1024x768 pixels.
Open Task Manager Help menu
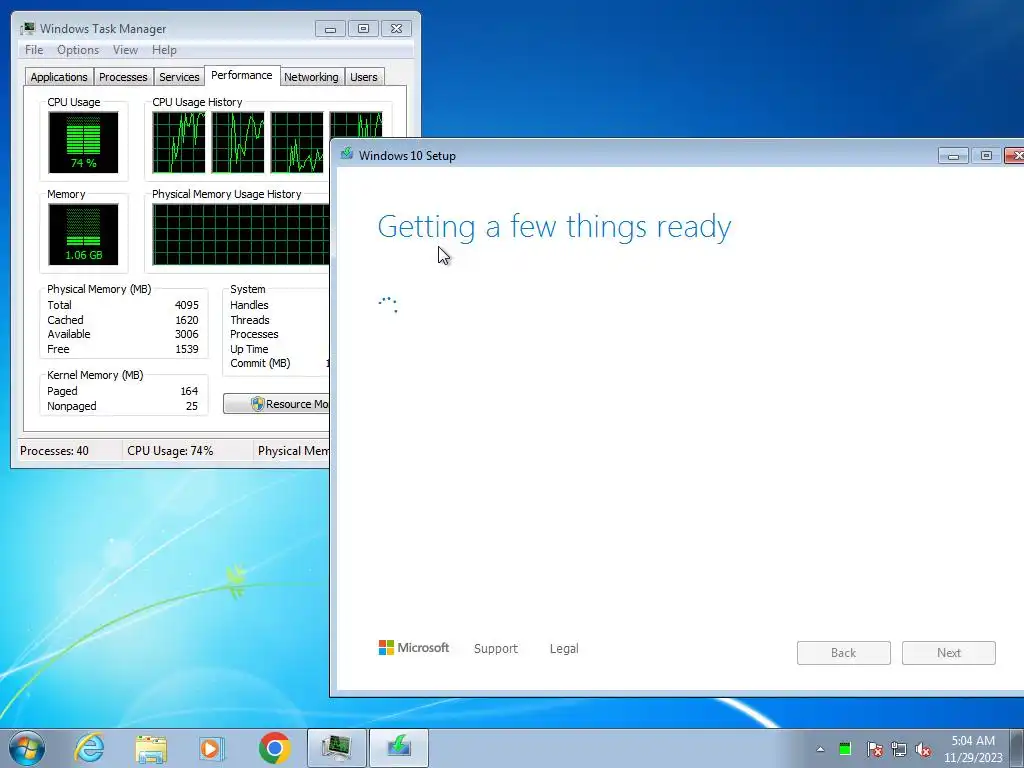point(164,50)
